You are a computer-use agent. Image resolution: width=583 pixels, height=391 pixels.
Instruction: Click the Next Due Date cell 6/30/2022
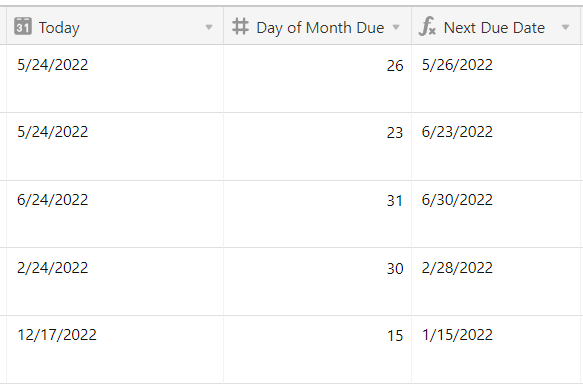tap(496, 214)
